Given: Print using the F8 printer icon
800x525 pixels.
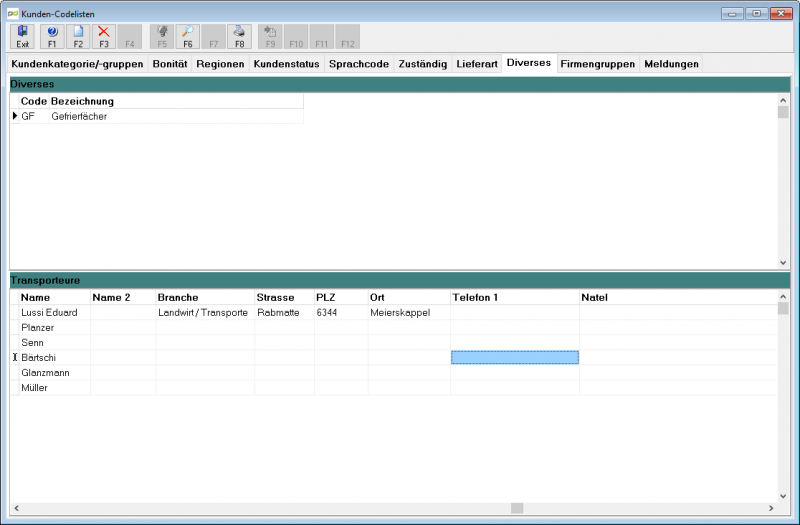Looking at the screenshot, I should (x=239, y=37).
